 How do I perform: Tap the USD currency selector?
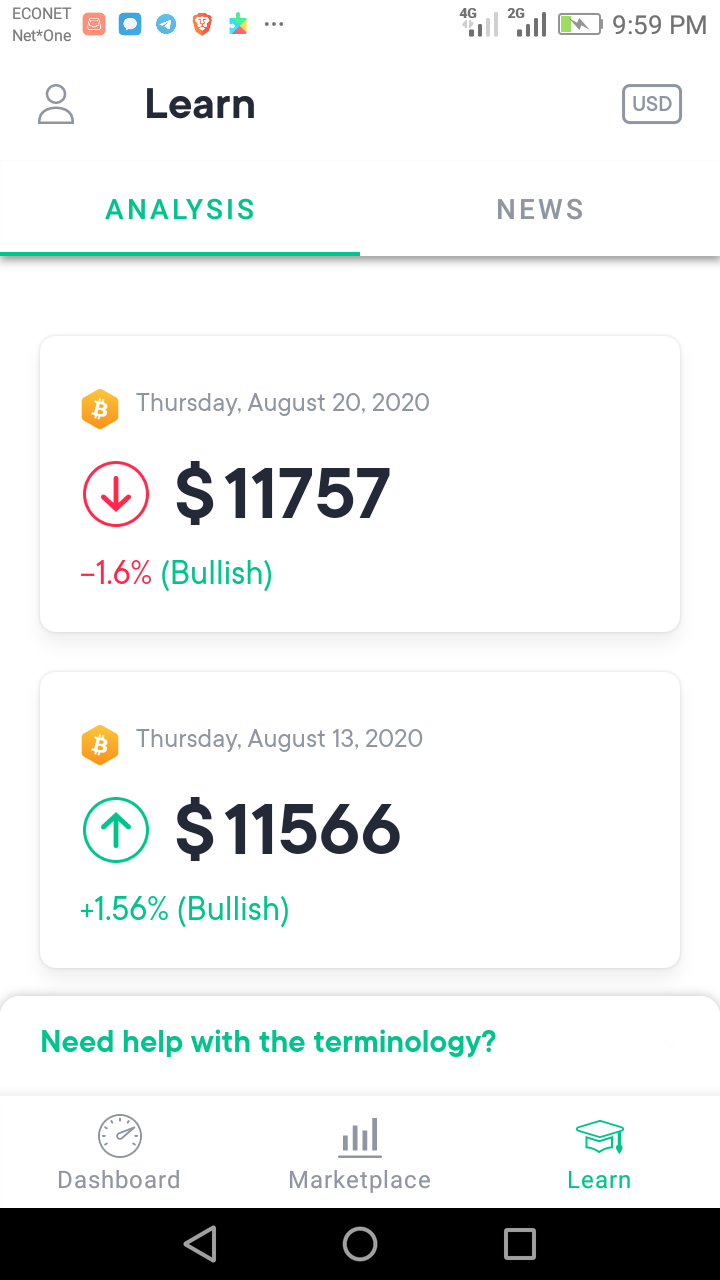tap(652, 104)
